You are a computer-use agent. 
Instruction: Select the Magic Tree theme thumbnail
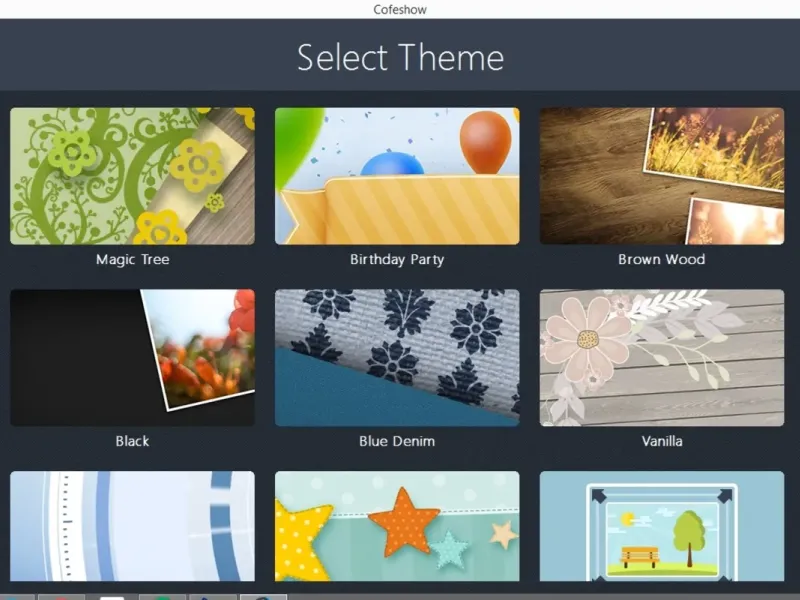132,176
